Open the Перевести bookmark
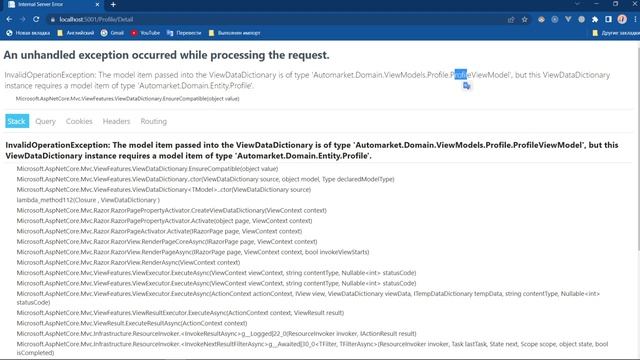Screen dimensions: 640x360 coord(184,33)
